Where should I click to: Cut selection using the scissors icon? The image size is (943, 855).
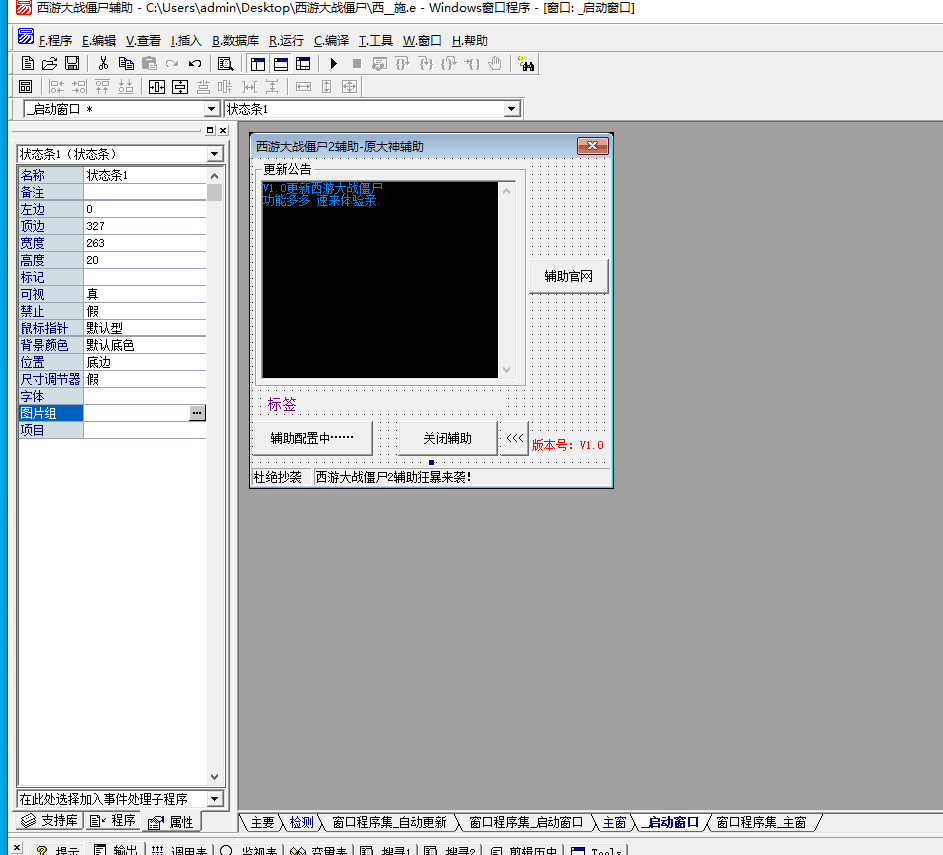click(103, 63)
